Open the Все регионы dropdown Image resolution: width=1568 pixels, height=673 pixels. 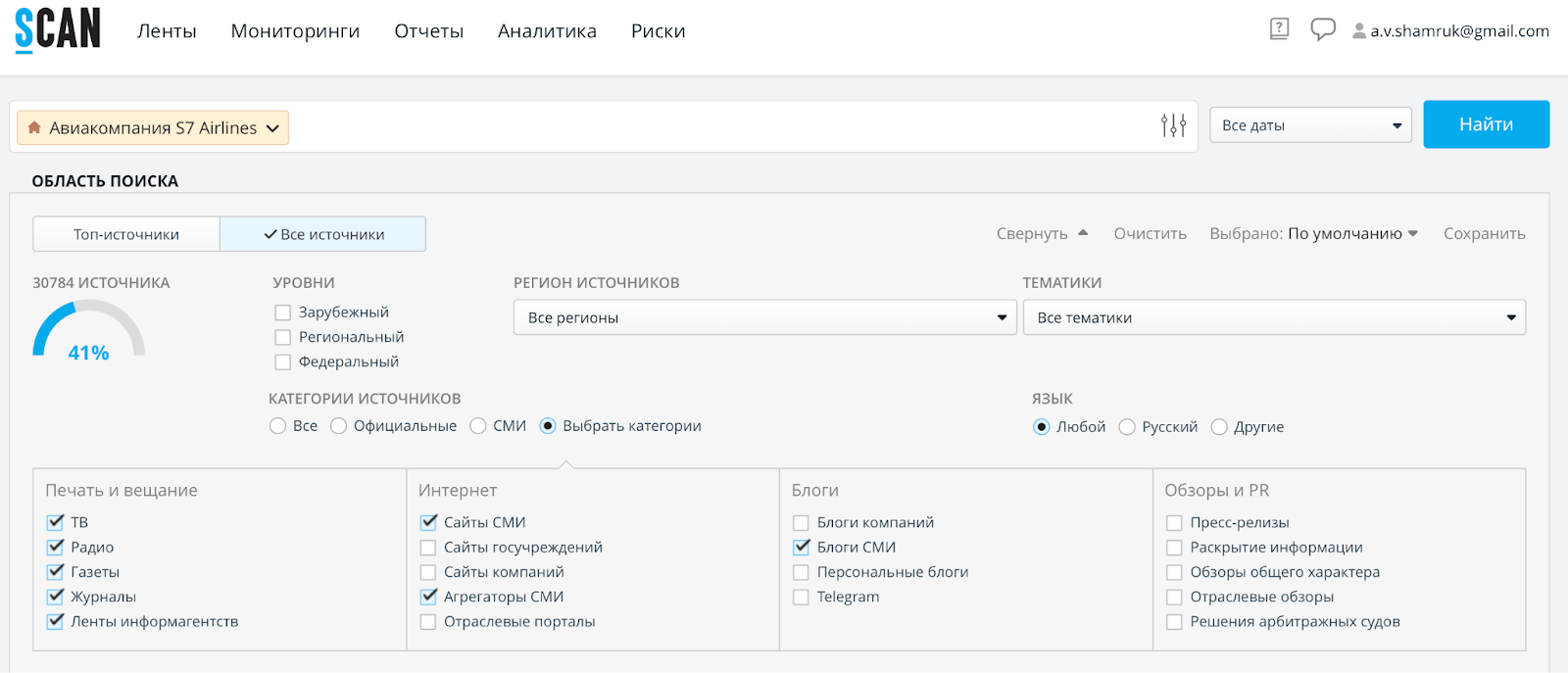pos(765,317)
